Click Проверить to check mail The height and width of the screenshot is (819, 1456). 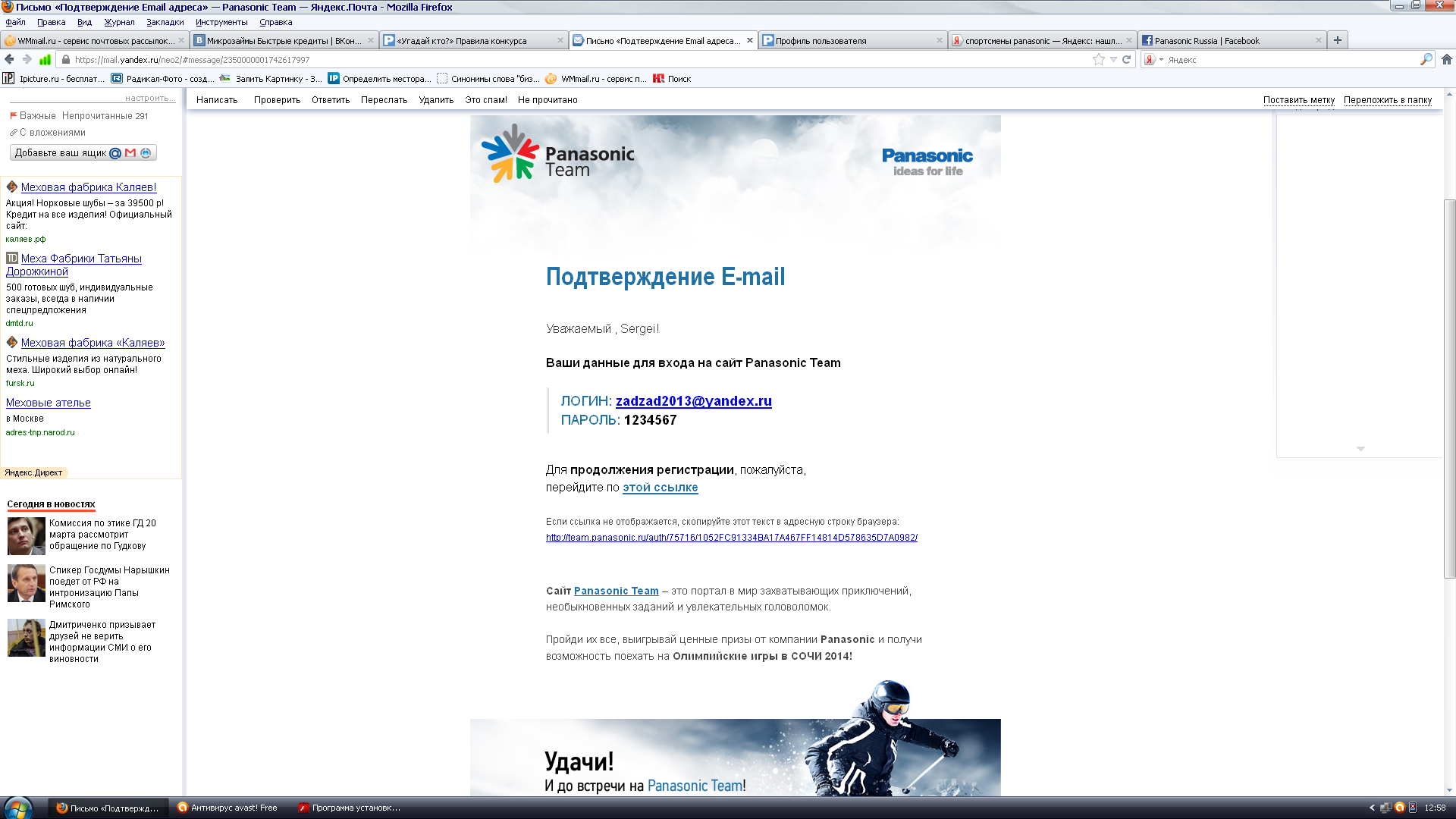tap(277, 100)
